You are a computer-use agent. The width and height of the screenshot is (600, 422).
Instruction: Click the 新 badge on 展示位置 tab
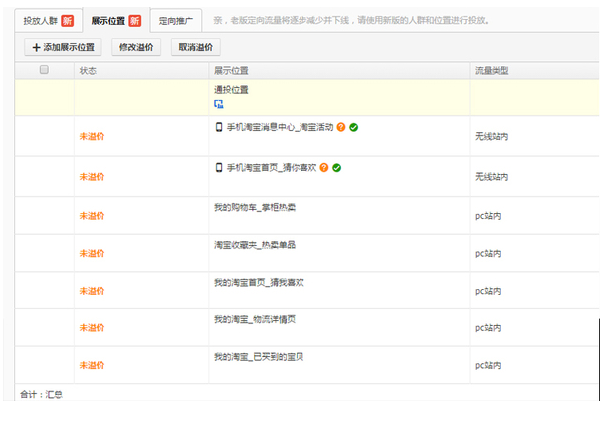[x=135, y=21]
